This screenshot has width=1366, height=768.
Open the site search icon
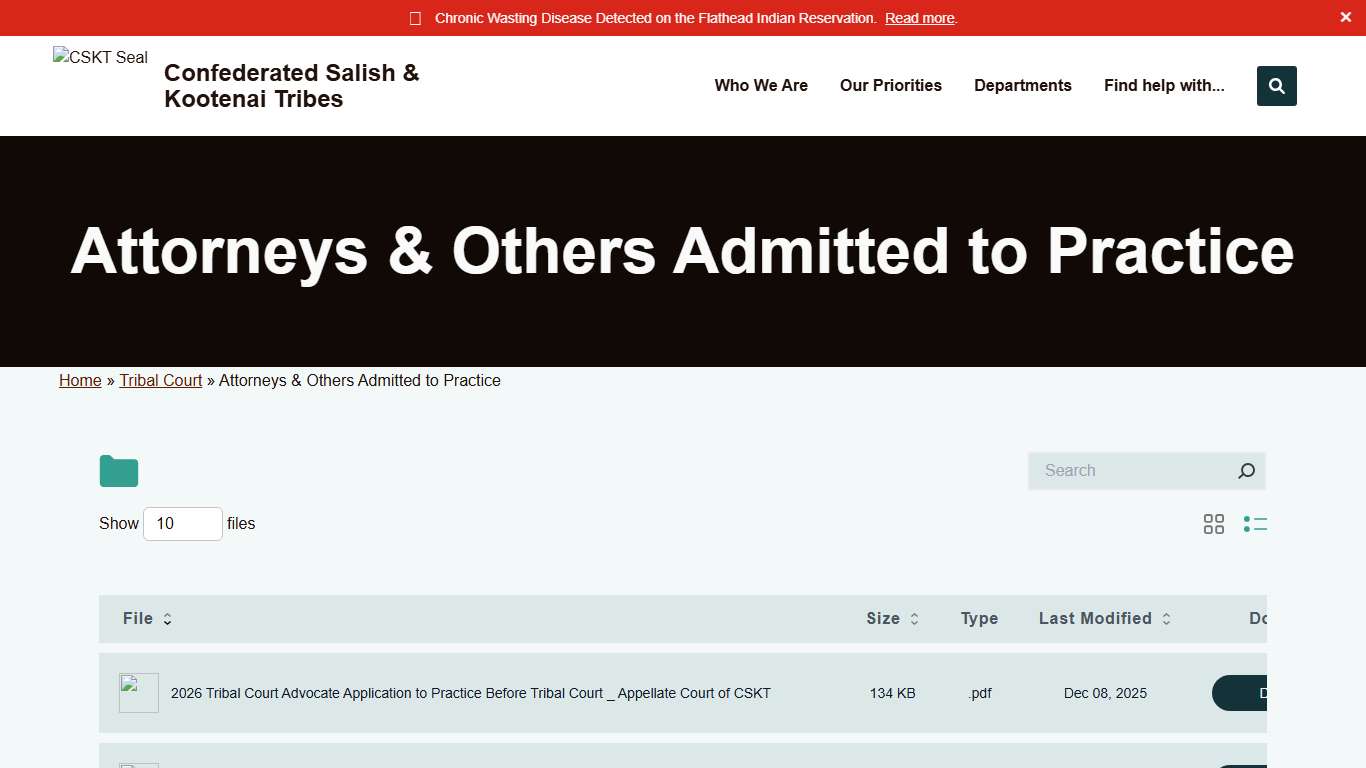pos(1276,86)
